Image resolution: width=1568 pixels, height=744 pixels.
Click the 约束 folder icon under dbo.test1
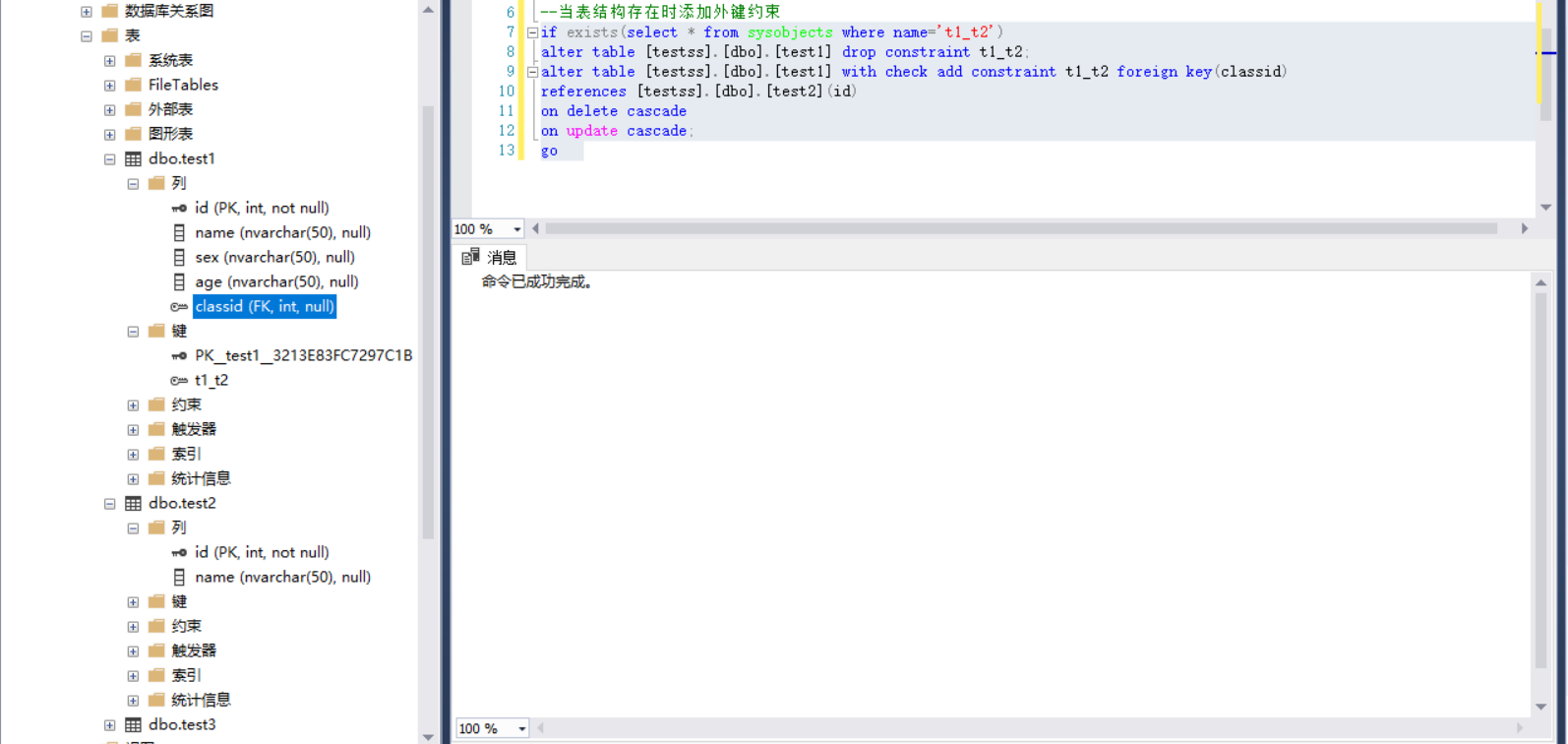coord(156,404)
